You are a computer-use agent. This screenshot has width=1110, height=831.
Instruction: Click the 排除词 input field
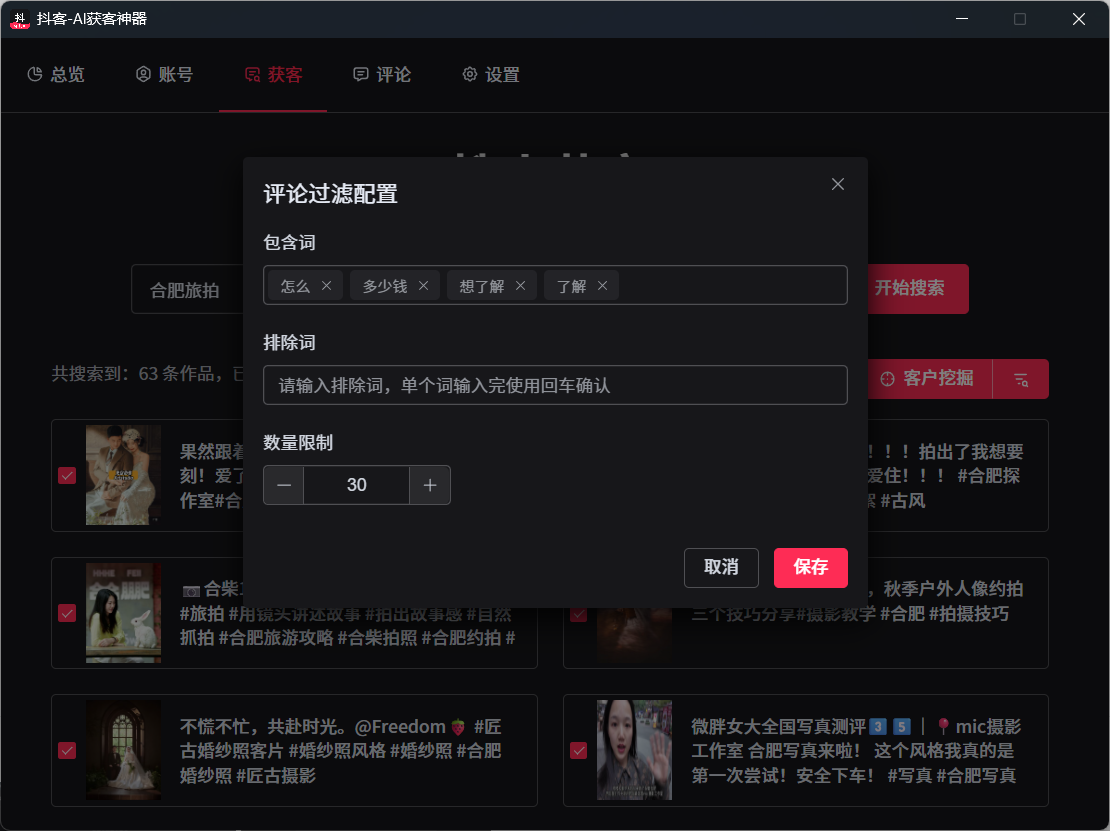click(x=555, y=385)
